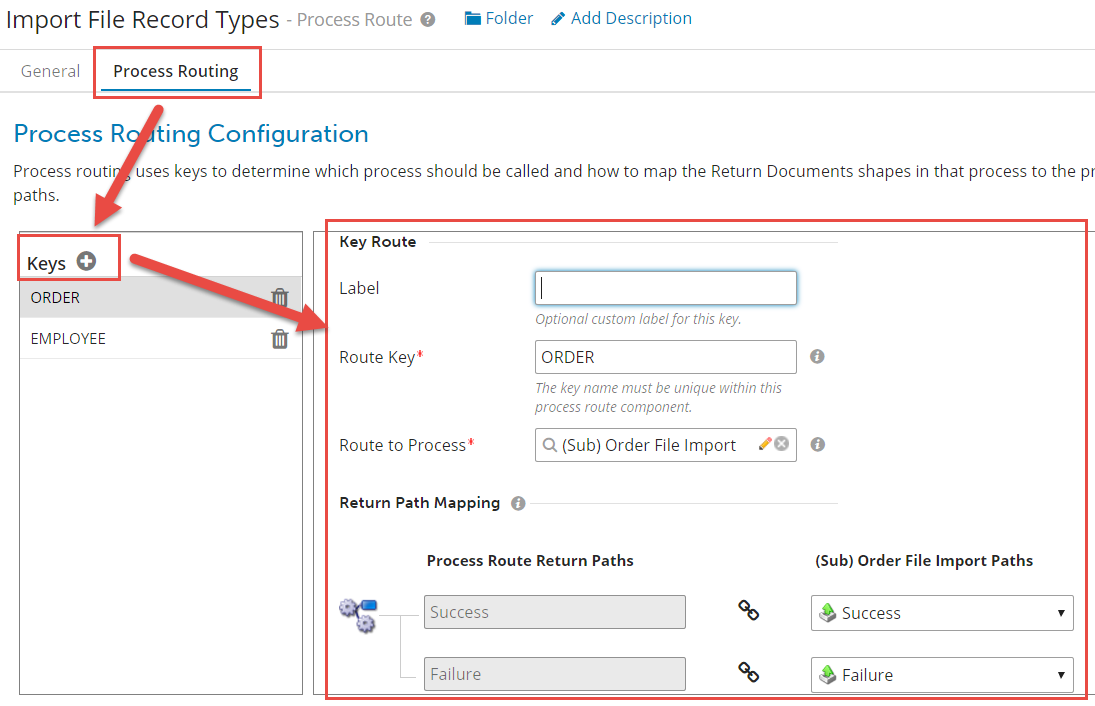Clear the Route to Process selection

pyautogui.click(x=783, y=443)
